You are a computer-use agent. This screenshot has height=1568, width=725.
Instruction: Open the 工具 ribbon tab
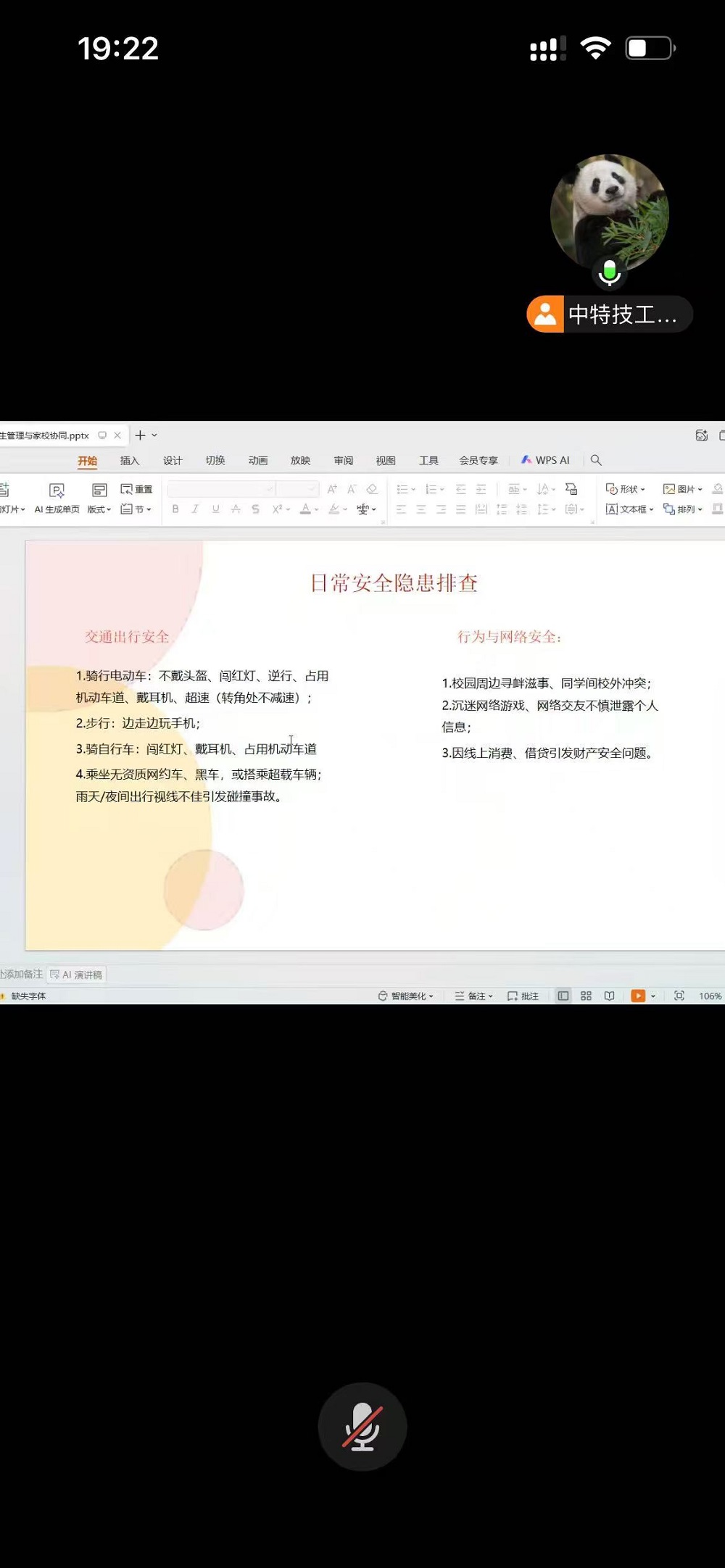(428, 460)
